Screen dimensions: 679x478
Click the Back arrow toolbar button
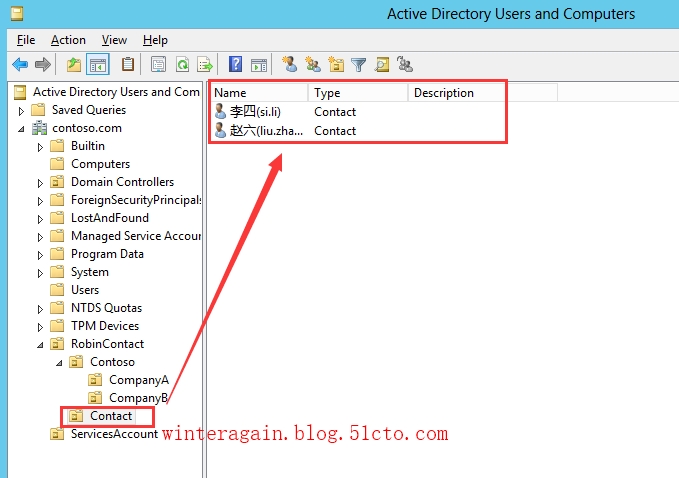(20, 65)
